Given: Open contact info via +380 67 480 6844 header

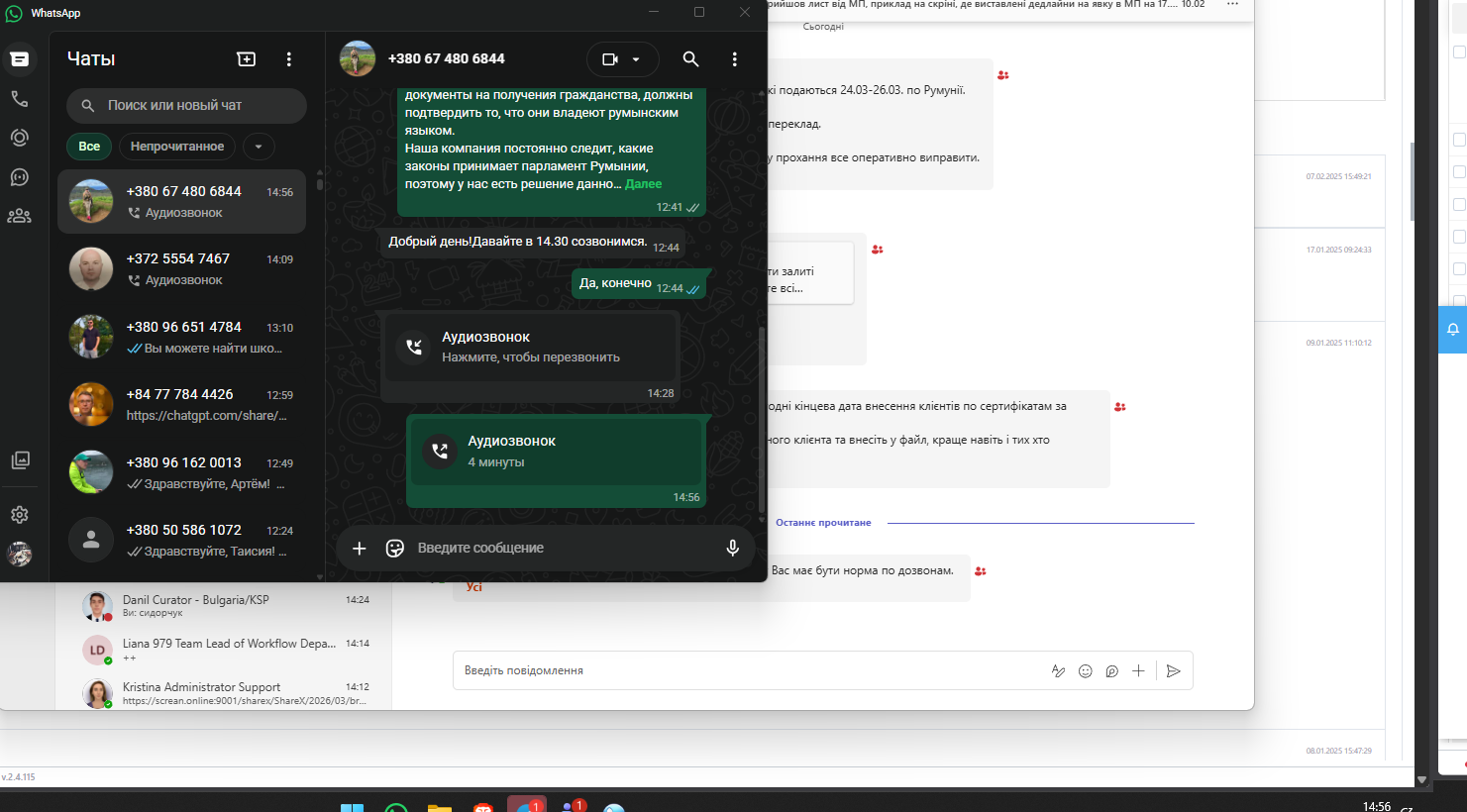Looking at the screenshot, I should [x=446, y=58].
